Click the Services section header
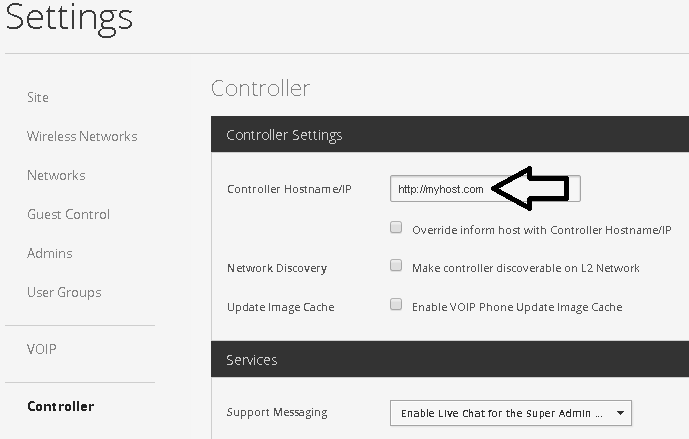The image size is (689, 439). [252, 359]
